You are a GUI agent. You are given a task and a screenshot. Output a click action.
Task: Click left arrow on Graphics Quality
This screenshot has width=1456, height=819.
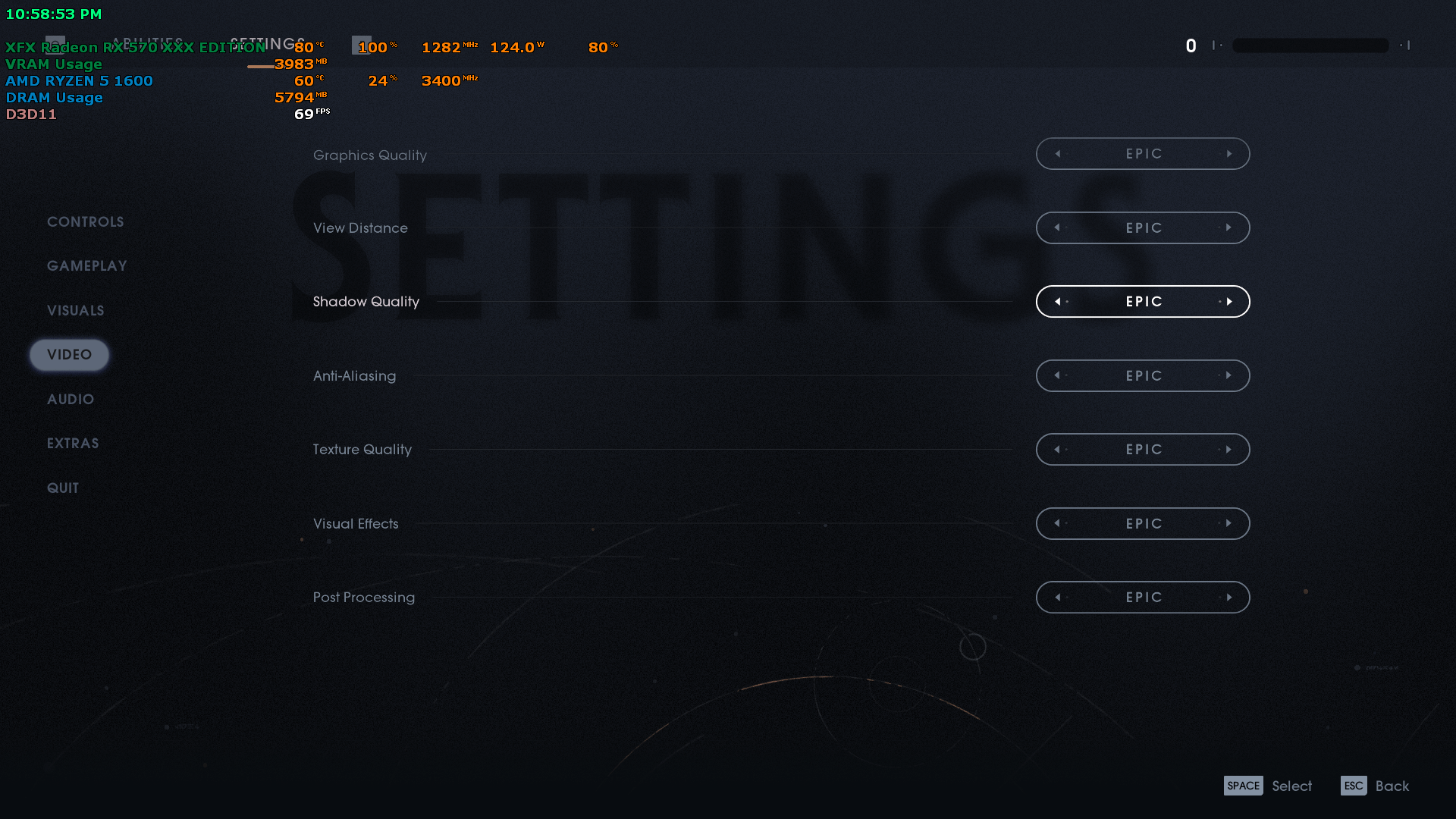(x=1058, y=154)
